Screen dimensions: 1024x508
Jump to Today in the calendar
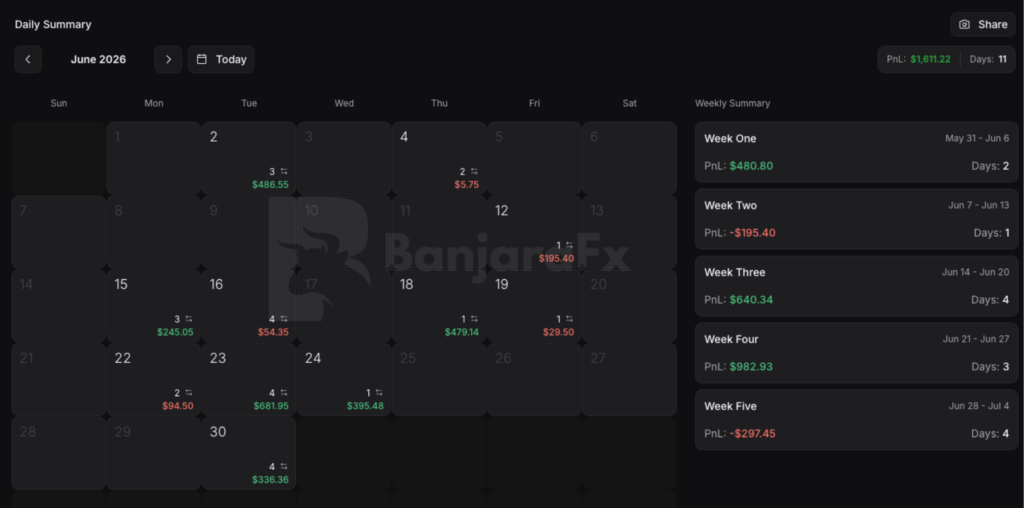point(221,59)
